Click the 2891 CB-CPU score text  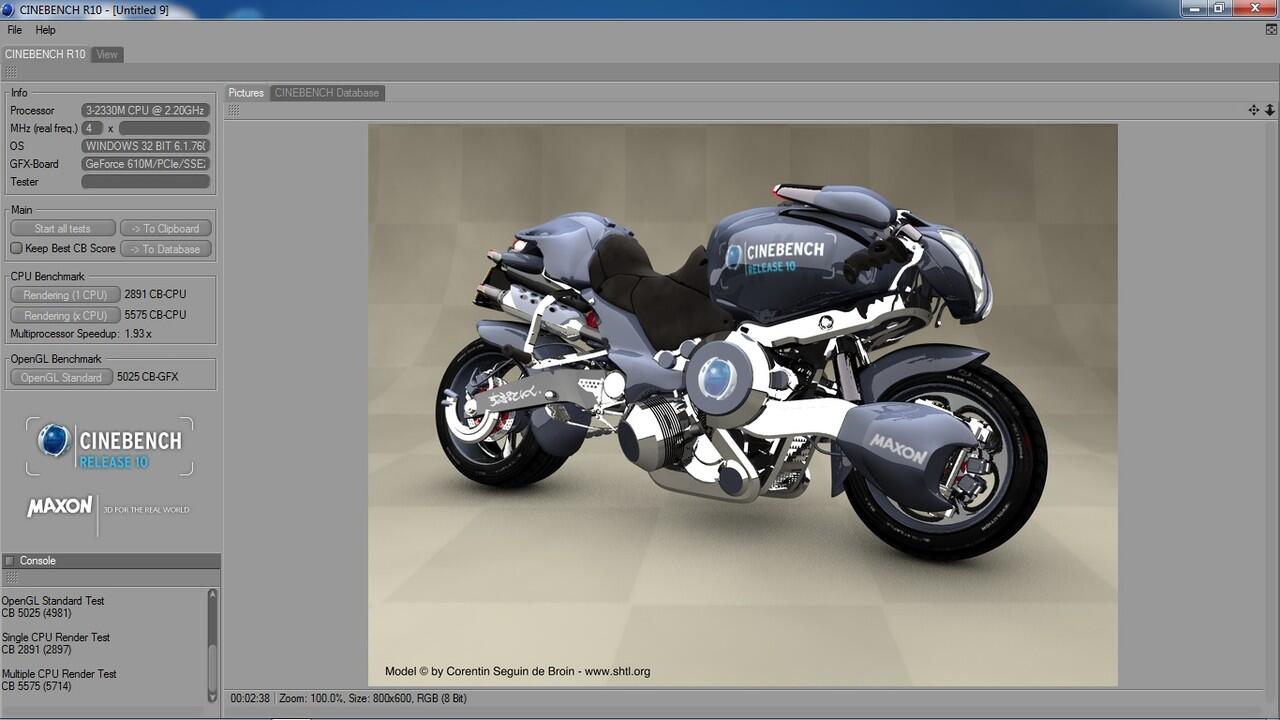pyautogui.click(x=155, y=295)
